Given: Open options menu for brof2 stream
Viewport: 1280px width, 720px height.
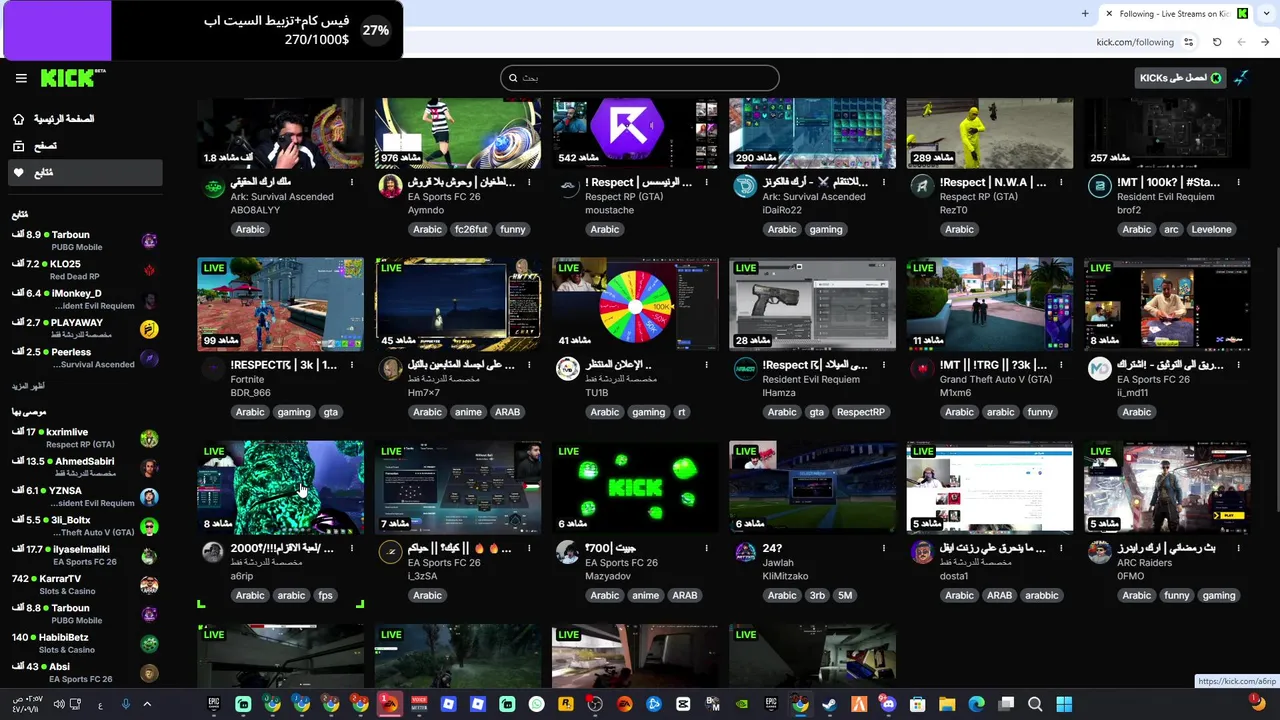Looking at the screenshot, I should (1238, 182).
